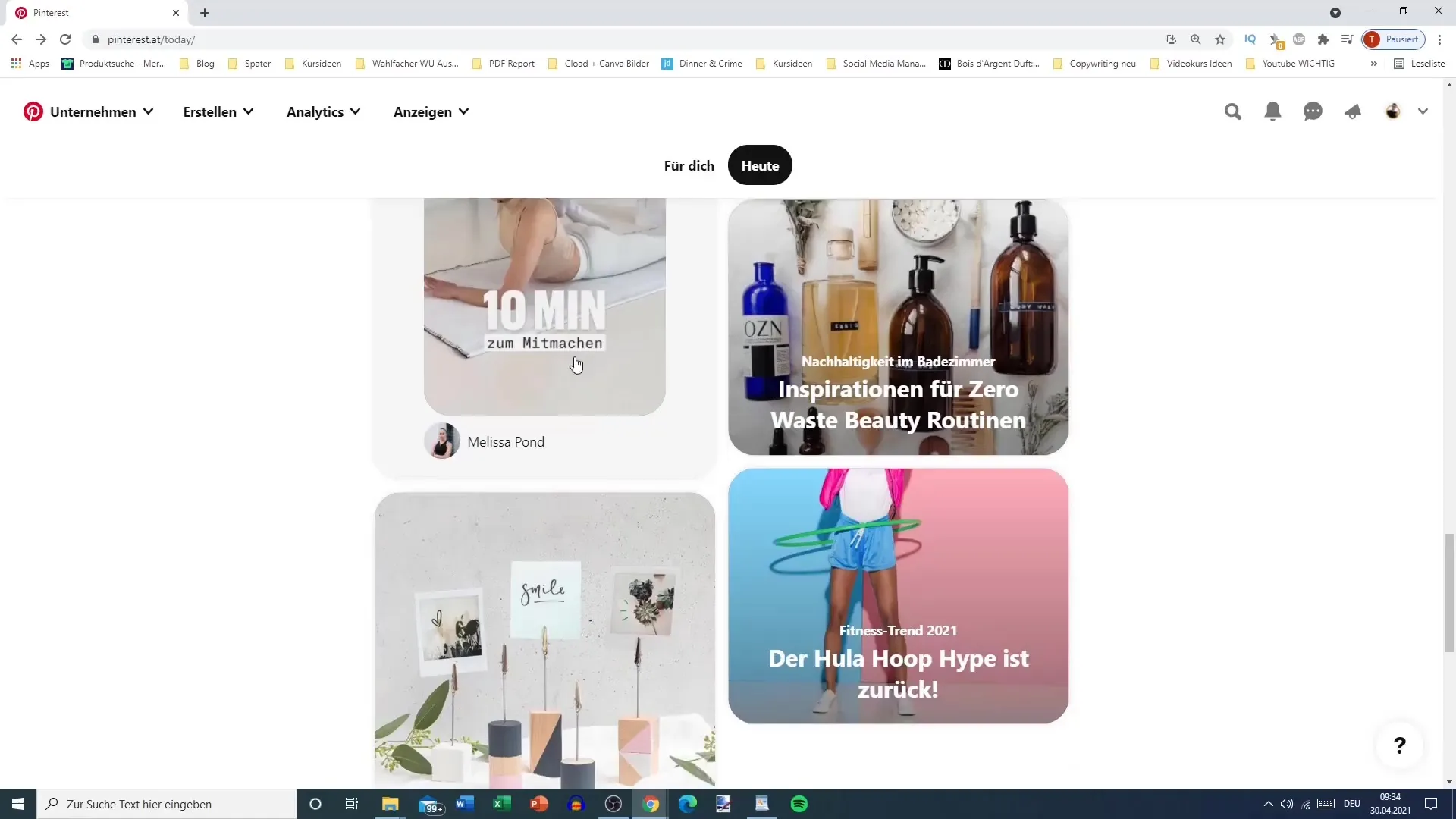Click the Pausiert profile button
This screenshot has height=819, width=1456.
(1393, 39)
